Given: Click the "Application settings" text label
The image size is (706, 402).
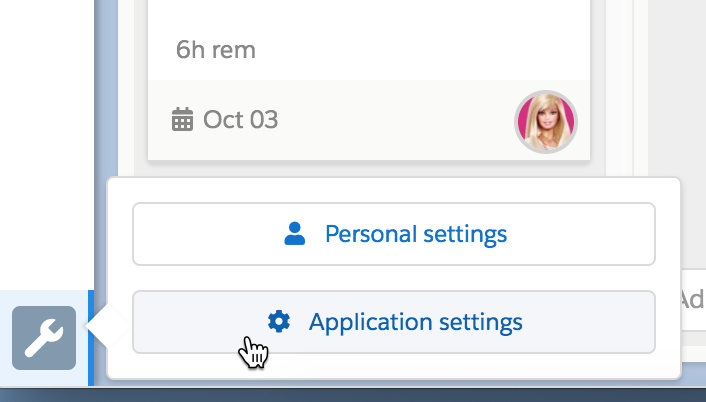Looking at the screenshot, I should click(415, 322).
